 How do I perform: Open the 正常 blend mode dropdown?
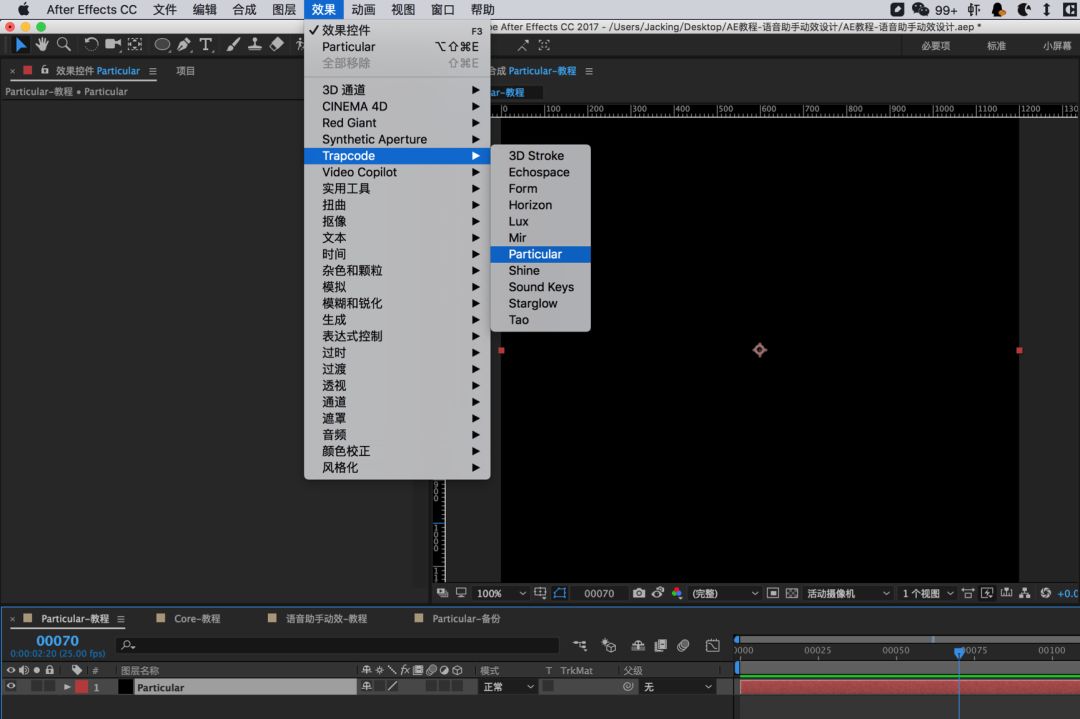pyautogui.click(x=508, y=687)
